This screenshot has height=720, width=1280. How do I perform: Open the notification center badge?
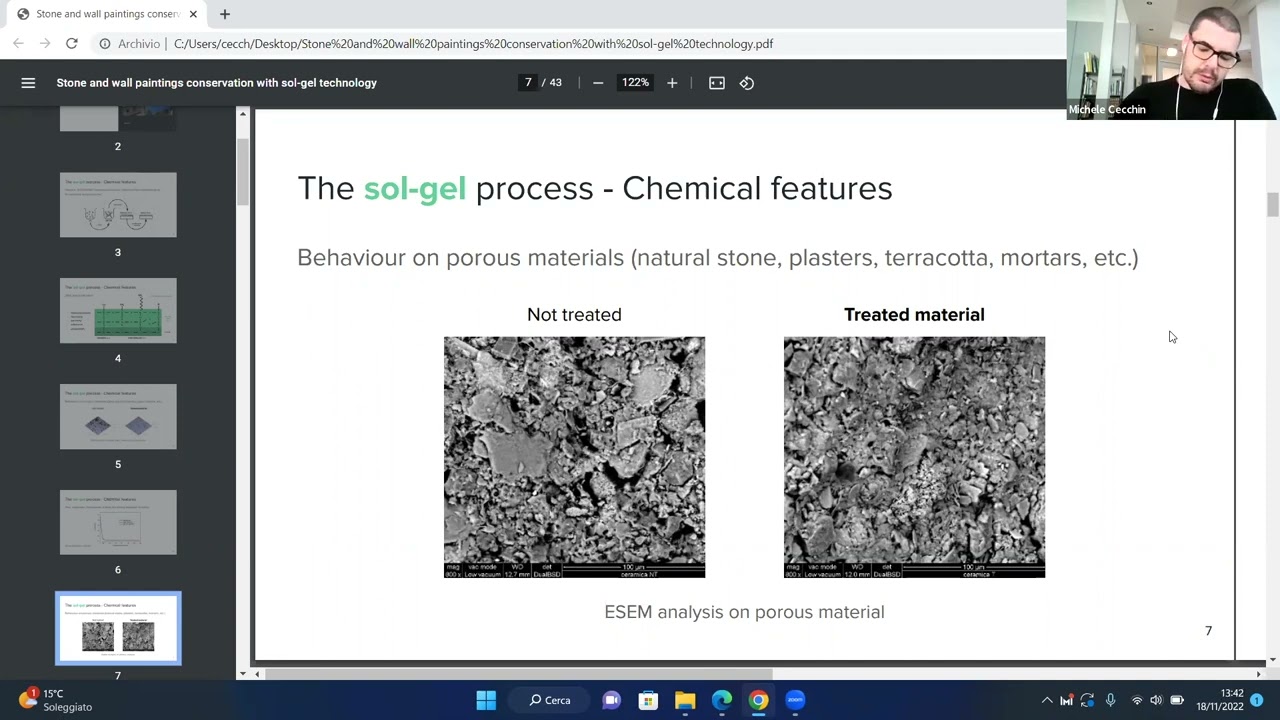click(1257, 700)
